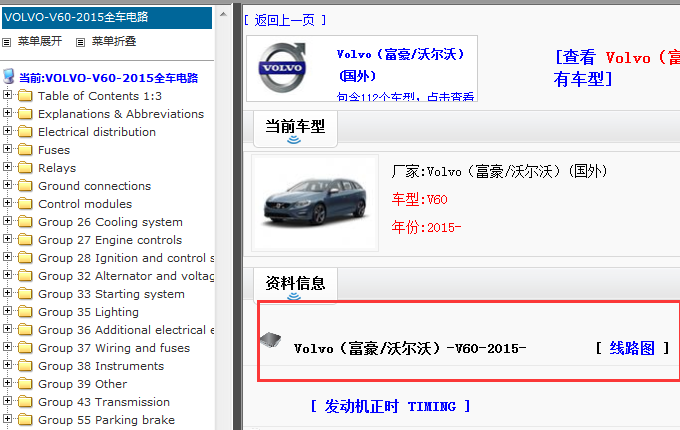Click the Volvo logo image

282,68
